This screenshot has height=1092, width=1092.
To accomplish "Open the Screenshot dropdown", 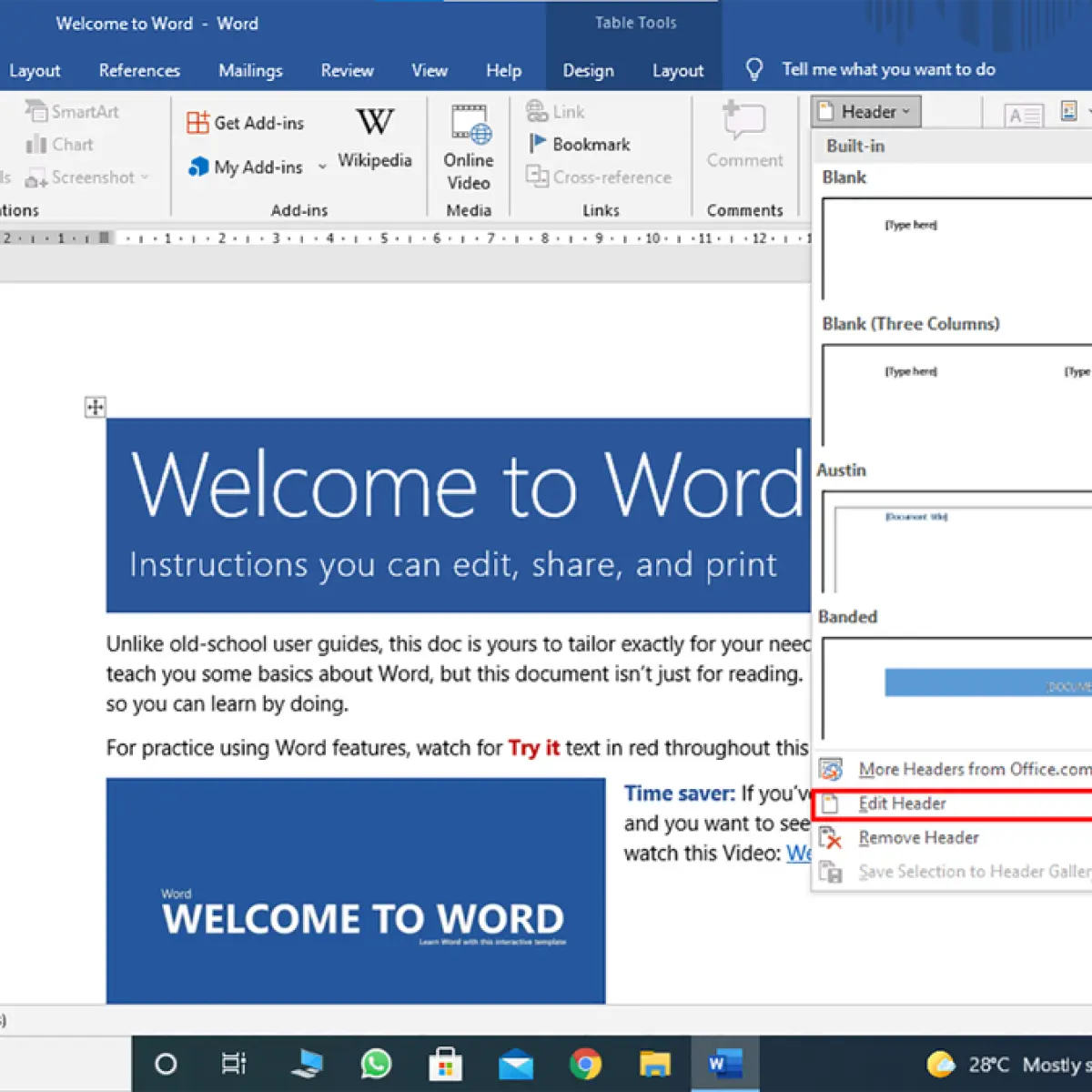I will point(87,177).
